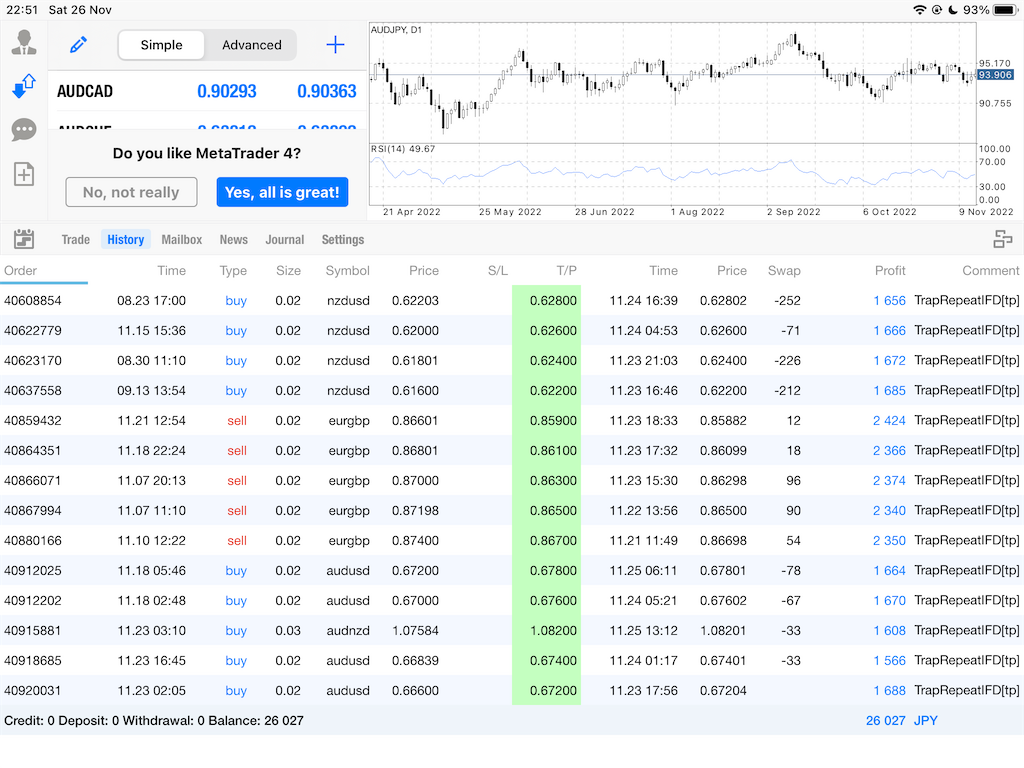Open the accounts profile icon
Image resolution: width=1024 pixels, height=768 pixels.
tap(24, 42)
